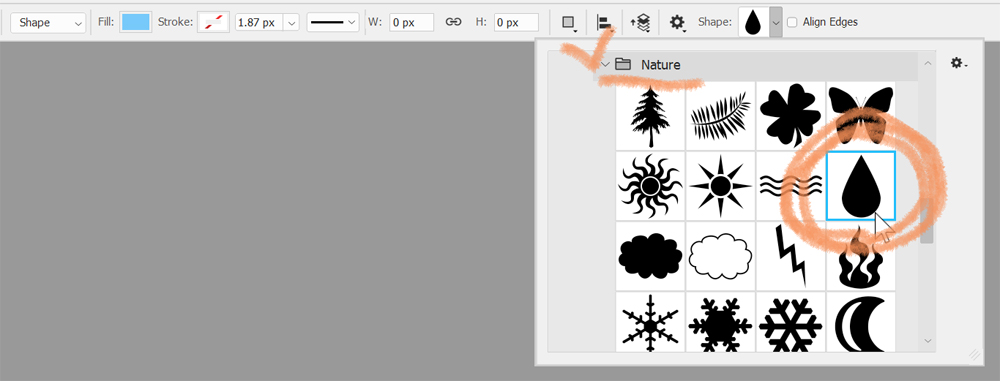This screenshot has height=381, width=1000.
Task: Pick the bold snowflake shape
Action: pos(790,322)
